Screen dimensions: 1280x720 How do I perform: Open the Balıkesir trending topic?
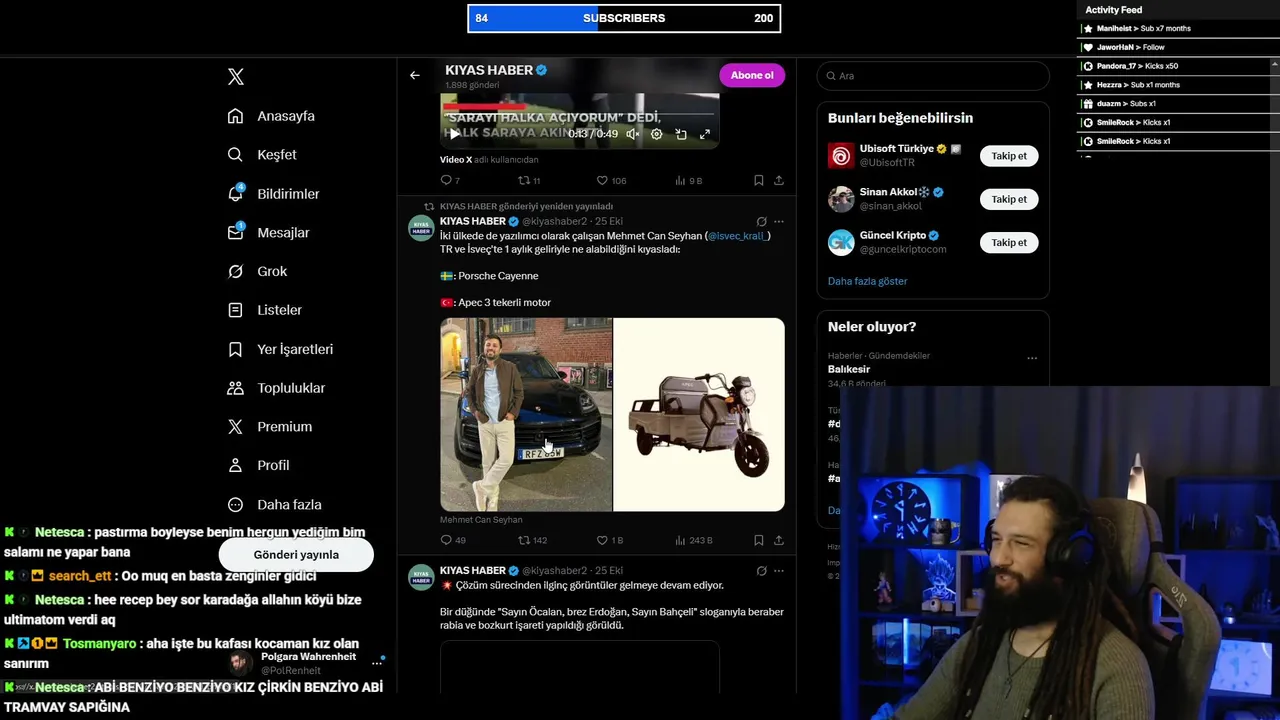[849, 369]
